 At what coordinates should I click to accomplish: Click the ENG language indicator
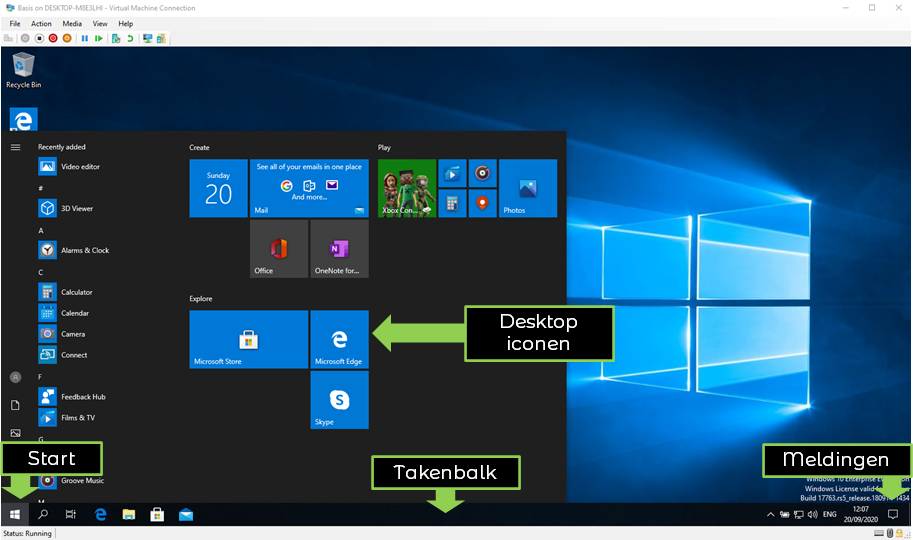[x=830, y=514]
